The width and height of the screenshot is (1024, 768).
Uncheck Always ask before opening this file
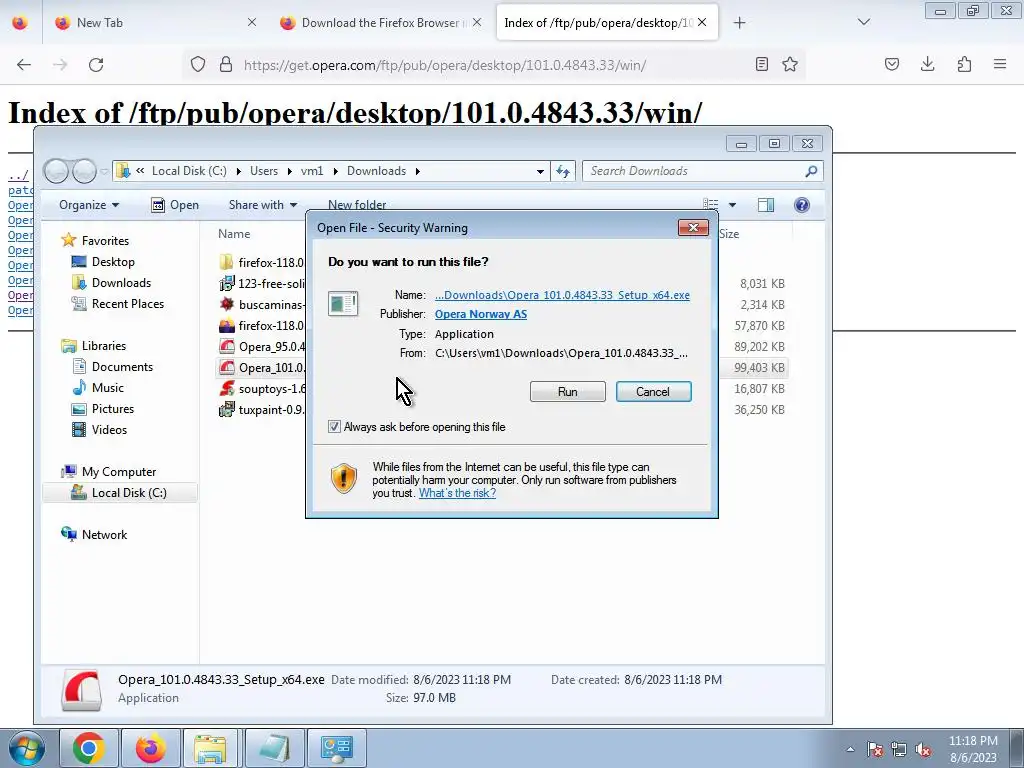pos(334,426)
